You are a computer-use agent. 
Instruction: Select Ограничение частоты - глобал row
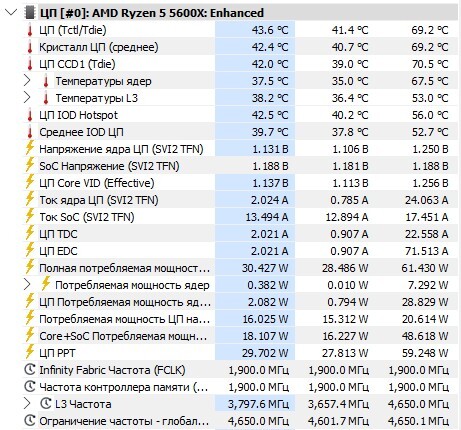click(241, 421)
